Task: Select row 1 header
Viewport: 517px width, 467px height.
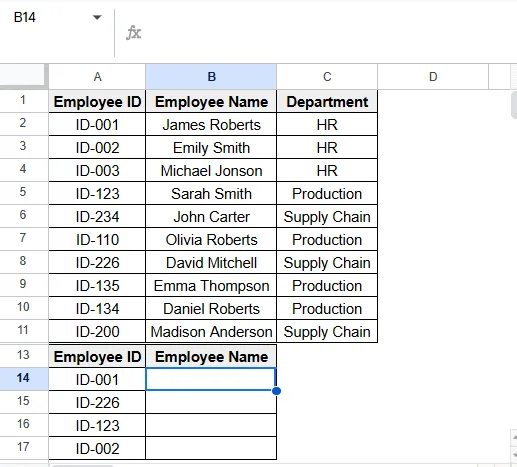Action: coord(23,100)
